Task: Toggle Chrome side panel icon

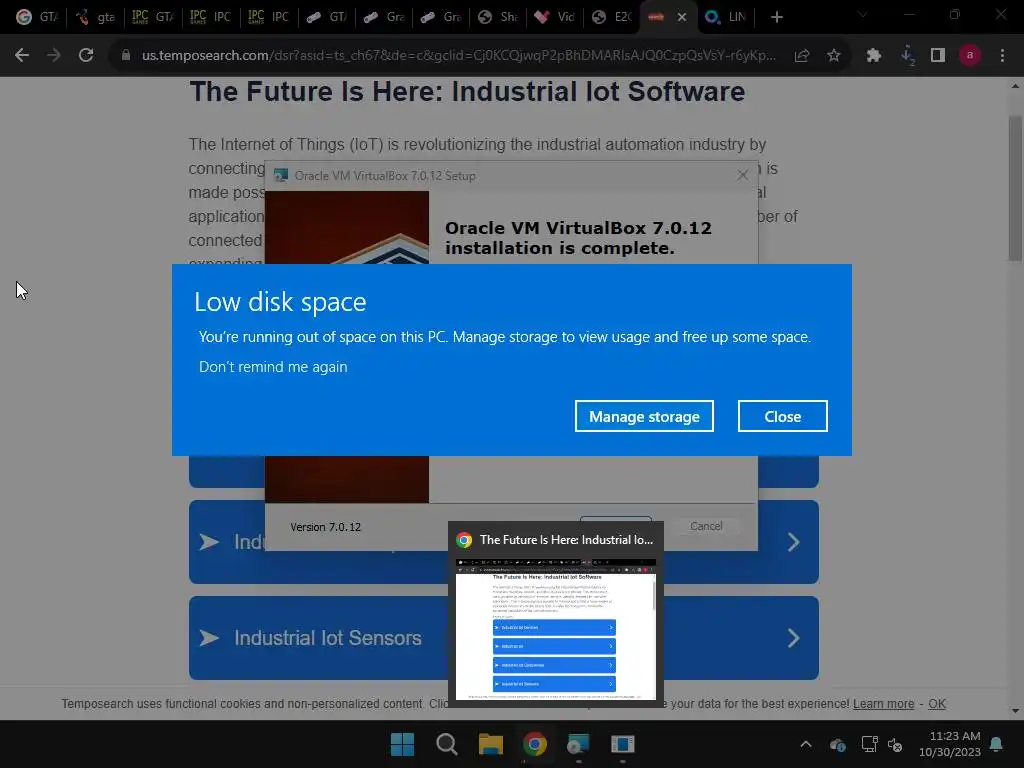Action: point(938,56)
